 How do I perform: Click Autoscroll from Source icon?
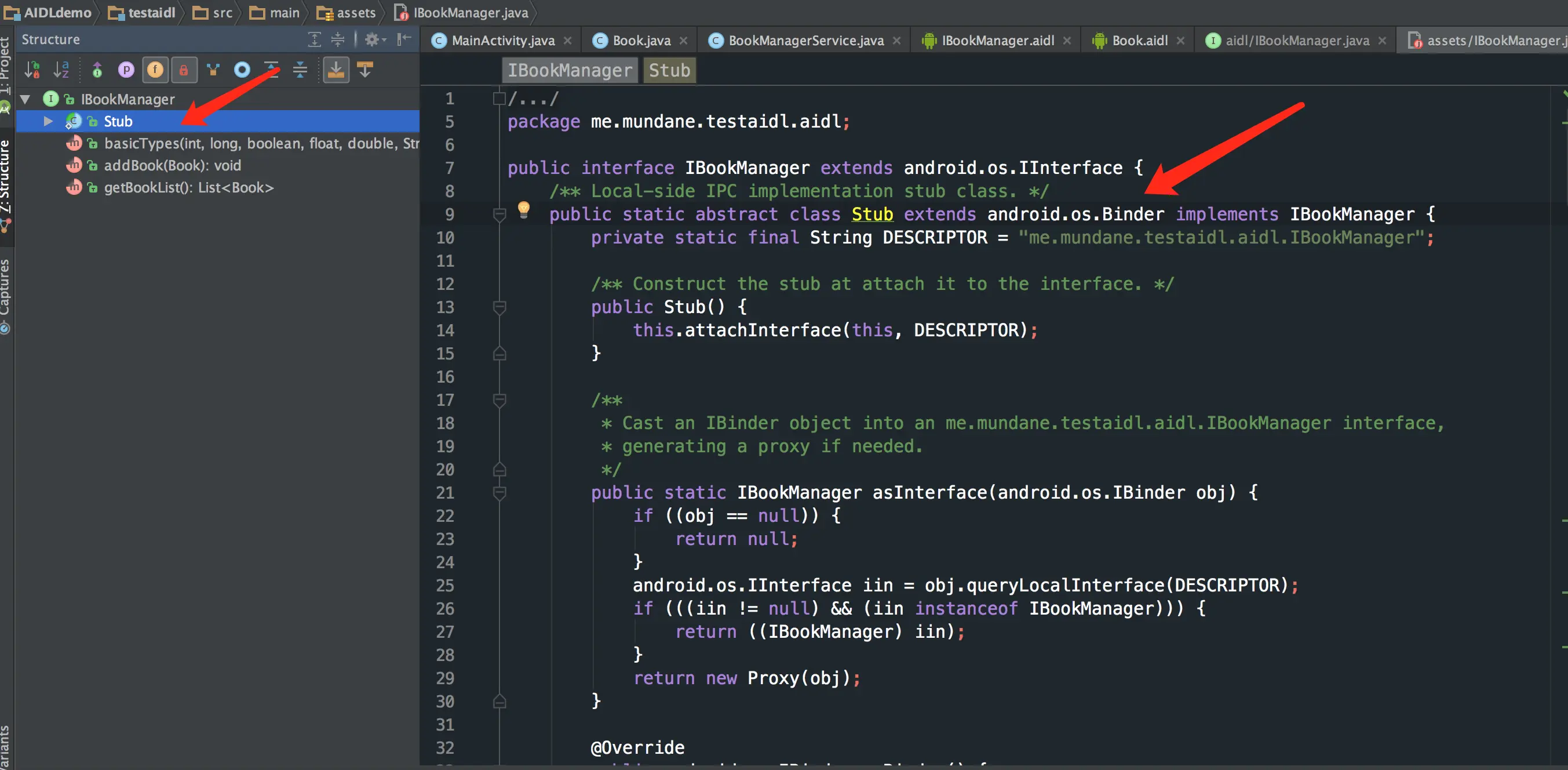click(x=364, y=70)
